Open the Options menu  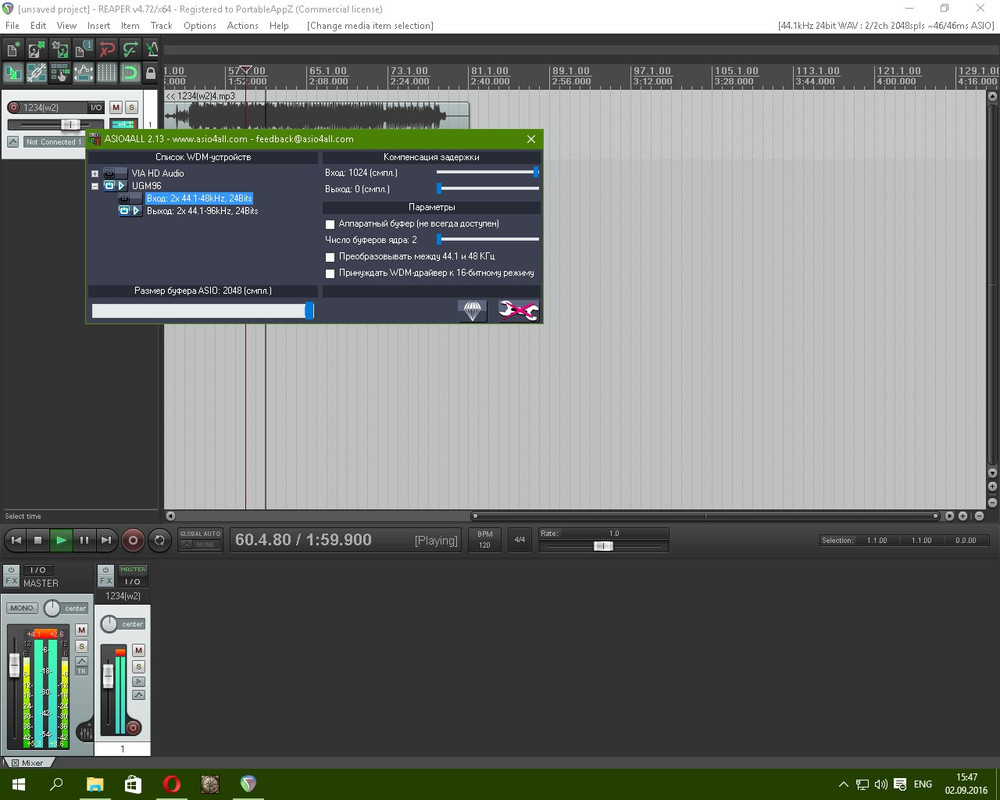200,26
